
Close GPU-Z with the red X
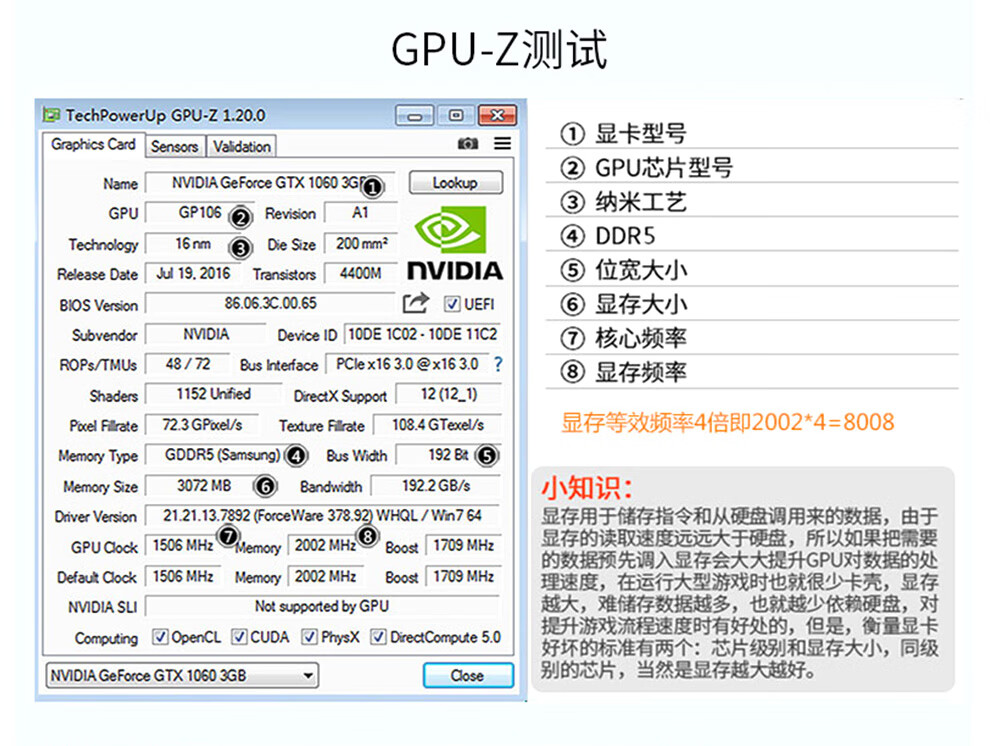[497, 115]
